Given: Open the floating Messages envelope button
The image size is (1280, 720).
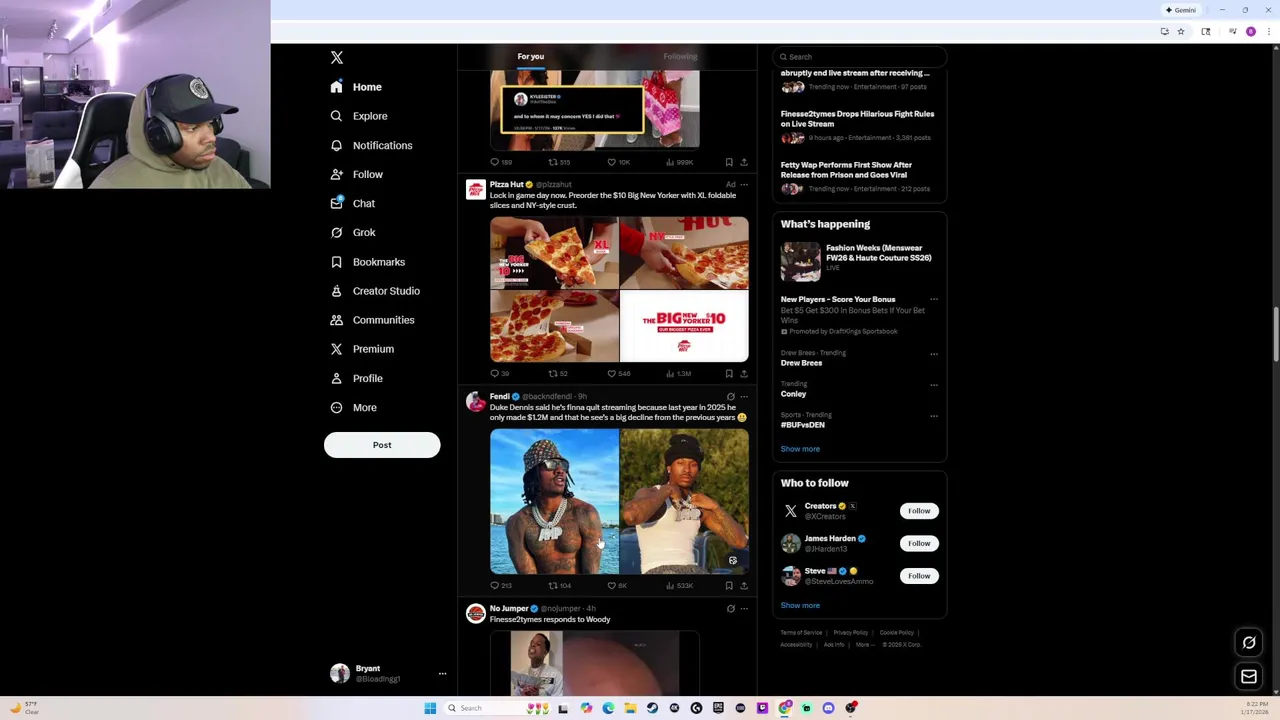Looking at the screenshot, I should (1249, 677).
